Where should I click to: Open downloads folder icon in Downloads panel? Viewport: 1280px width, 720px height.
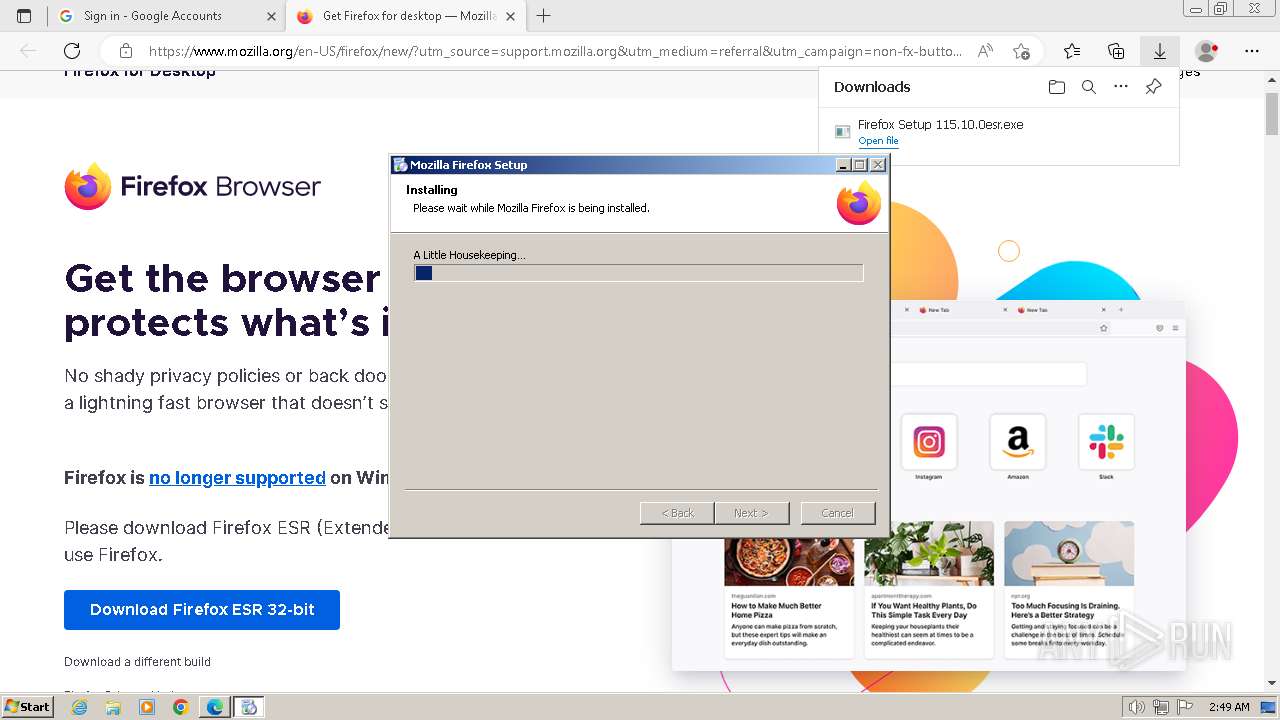(x=1057, y=87)
